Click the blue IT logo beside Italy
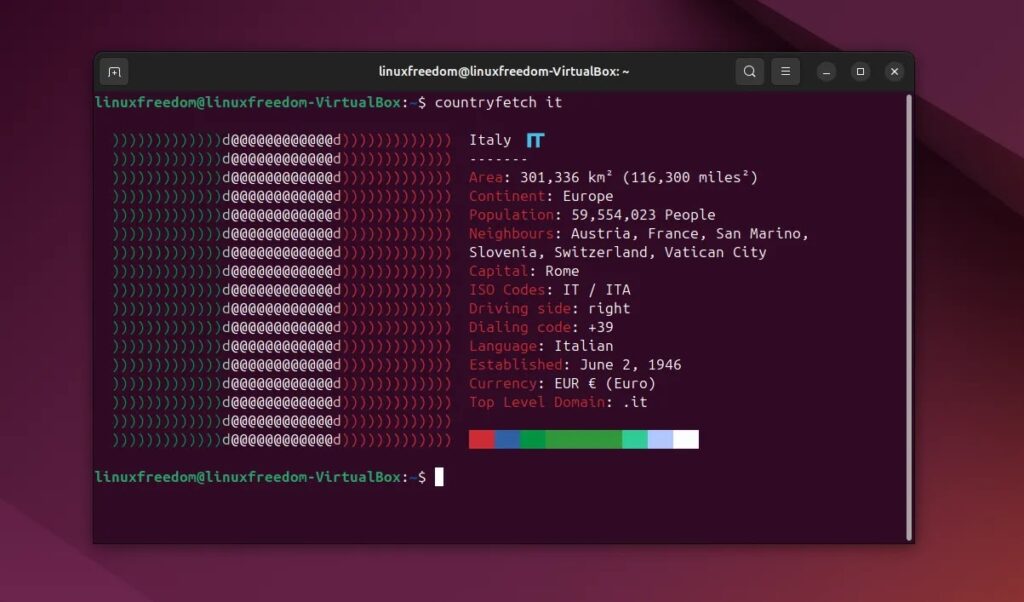 pos(536,140)
